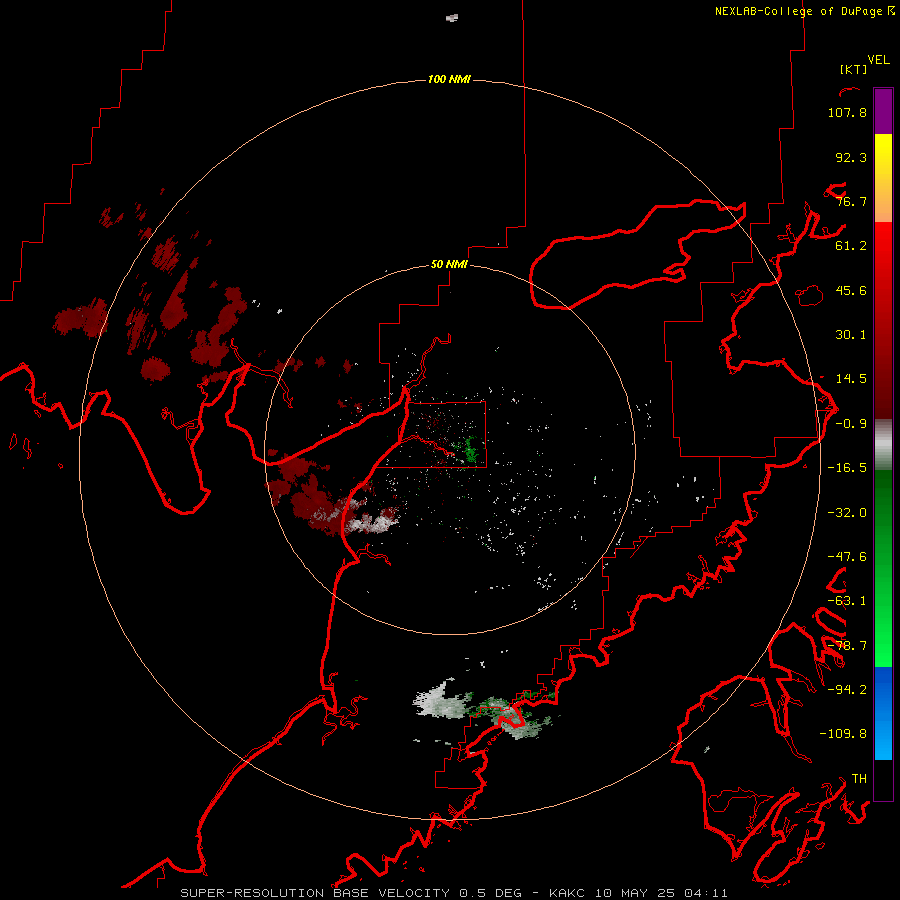
Task: Click the -109.8 value on the velocity scale
Action: (843, 734)
